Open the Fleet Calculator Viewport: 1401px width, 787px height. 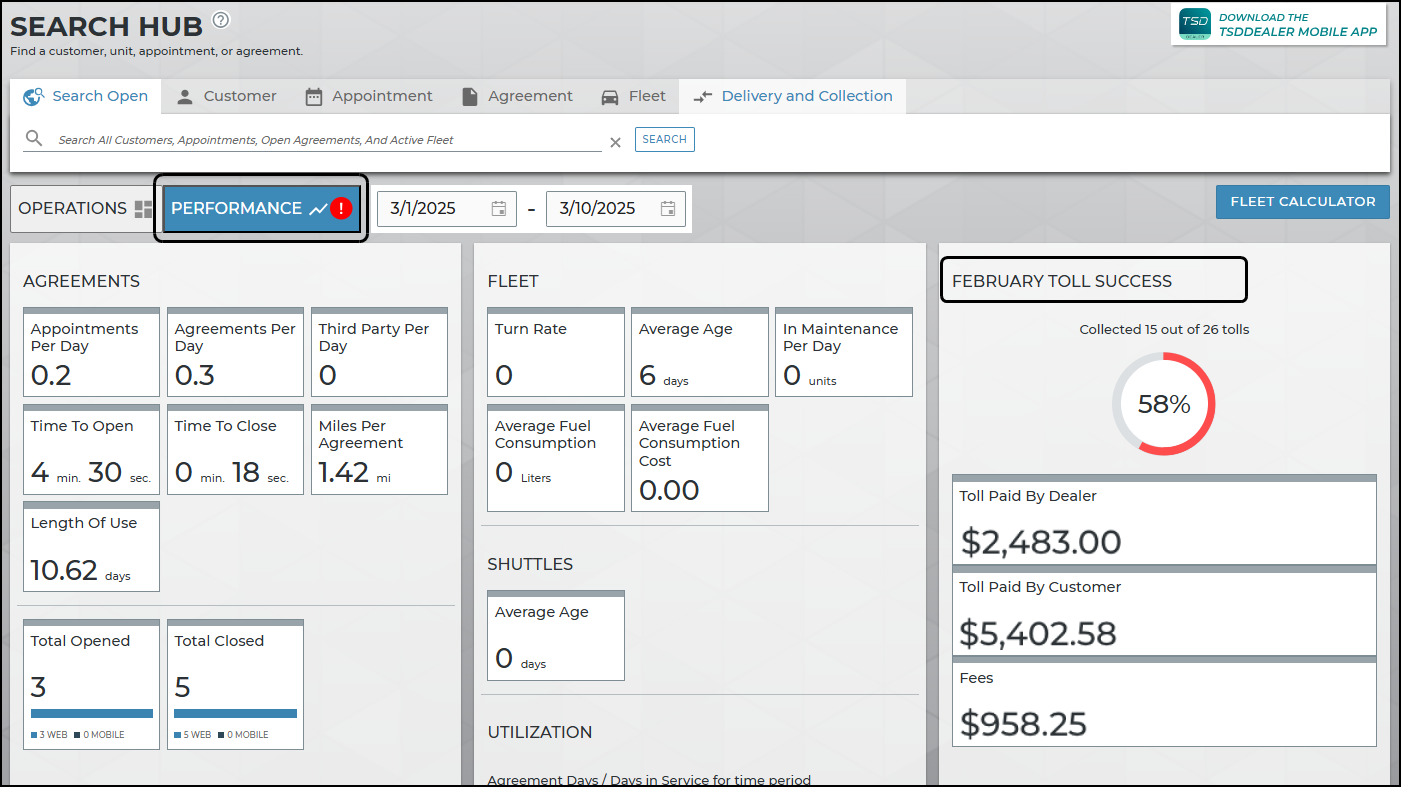click(x=1302, y=201)
